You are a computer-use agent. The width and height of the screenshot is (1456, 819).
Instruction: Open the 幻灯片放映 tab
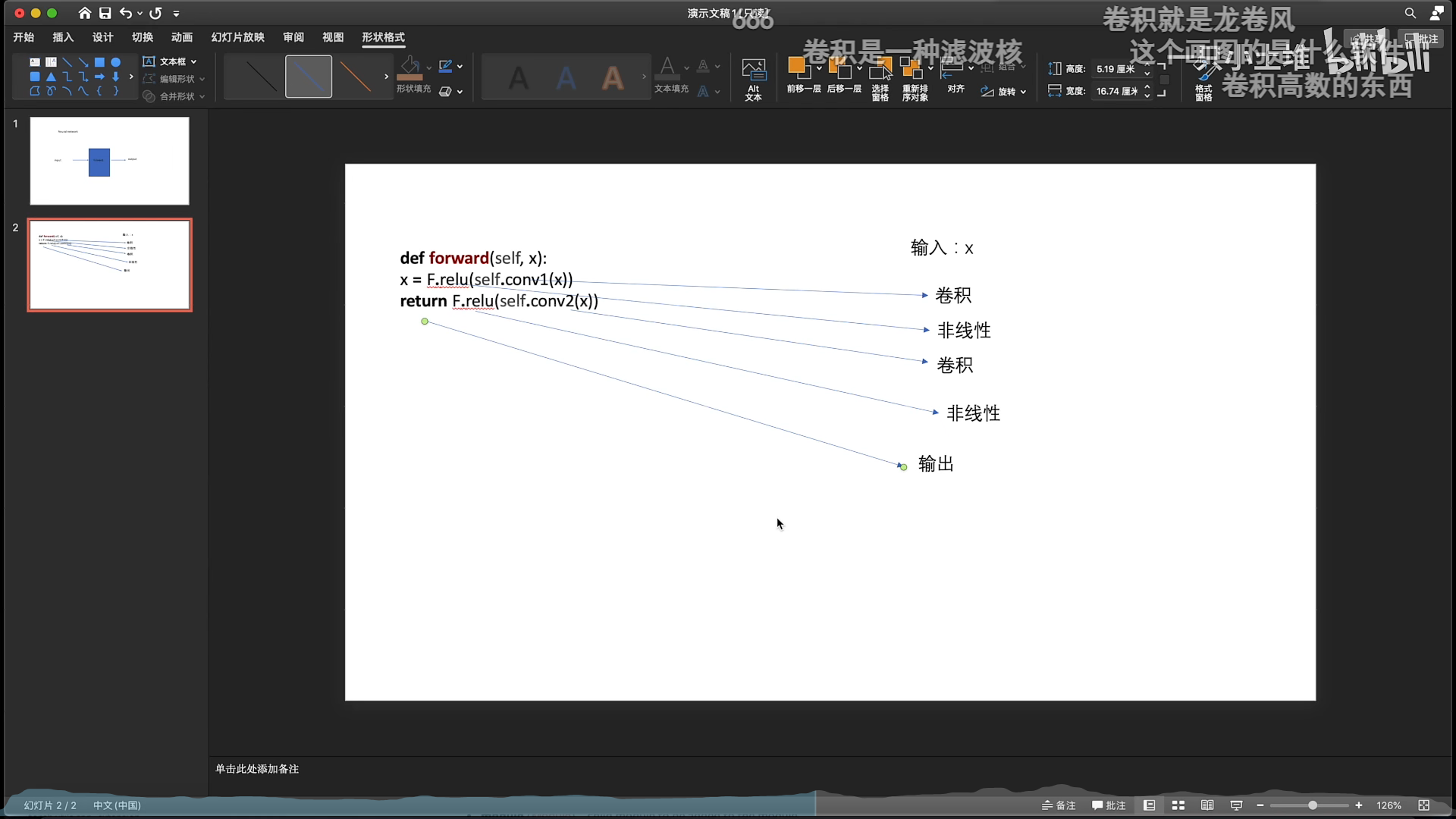coord(237,37)
